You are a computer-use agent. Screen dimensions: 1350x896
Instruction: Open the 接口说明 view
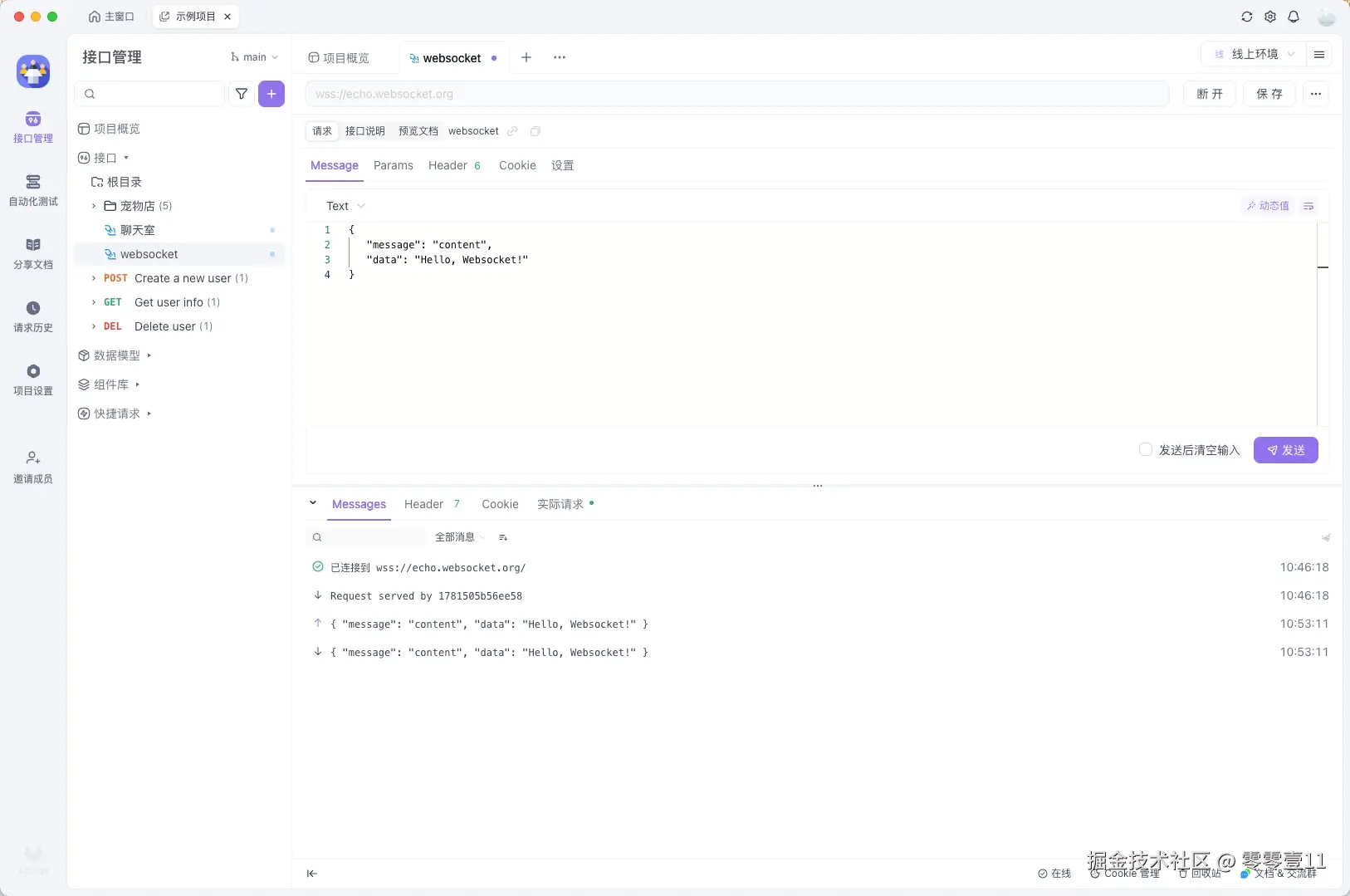[365, 131]
